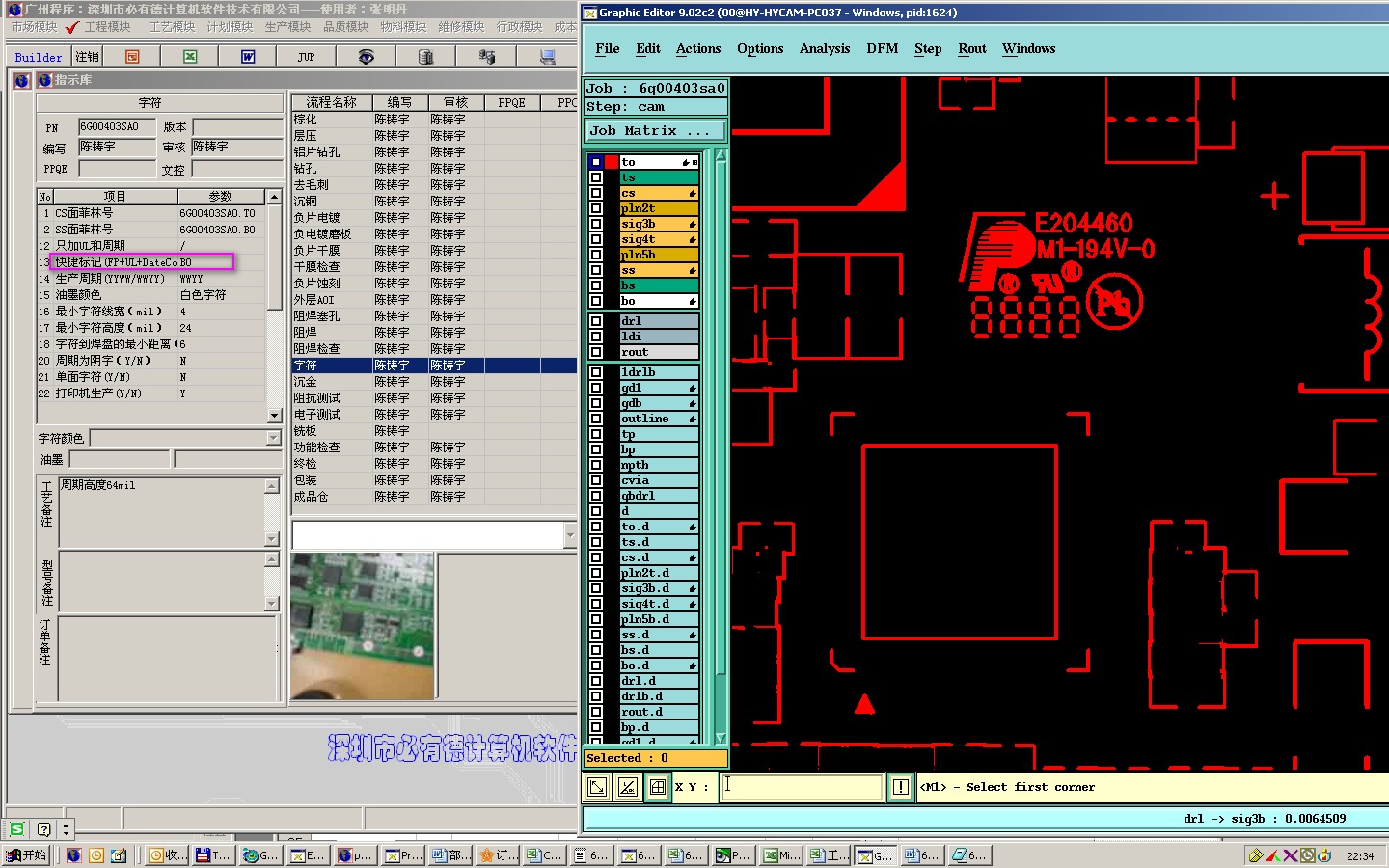Click parameter list scroll down arrow
The image size is (1389, 868).
[x=274, y=416]
